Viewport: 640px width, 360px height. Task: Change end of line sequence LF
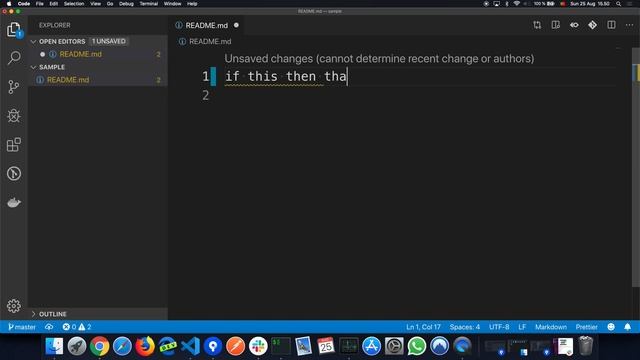[x=522, y=327]
